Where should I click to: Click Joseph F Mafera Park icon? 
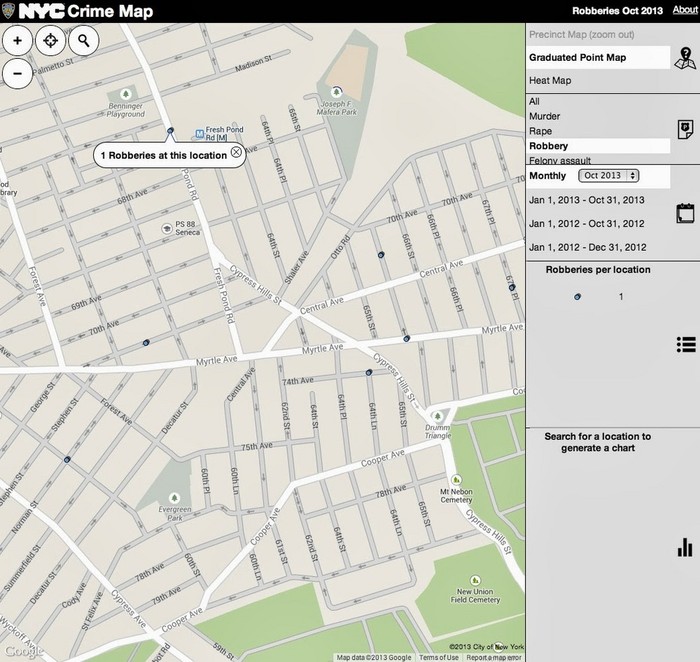(337, 92)
